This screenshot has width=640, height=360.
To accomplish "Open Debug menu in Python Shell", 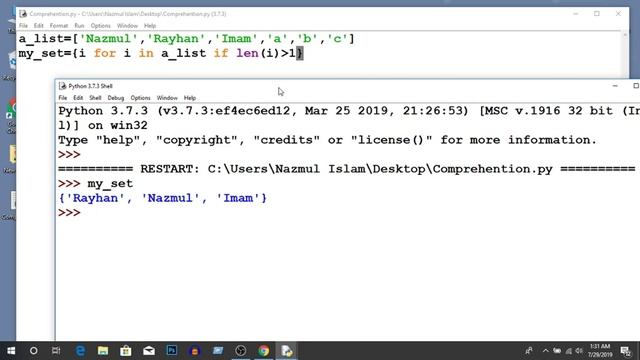I will tap(116, 98).
